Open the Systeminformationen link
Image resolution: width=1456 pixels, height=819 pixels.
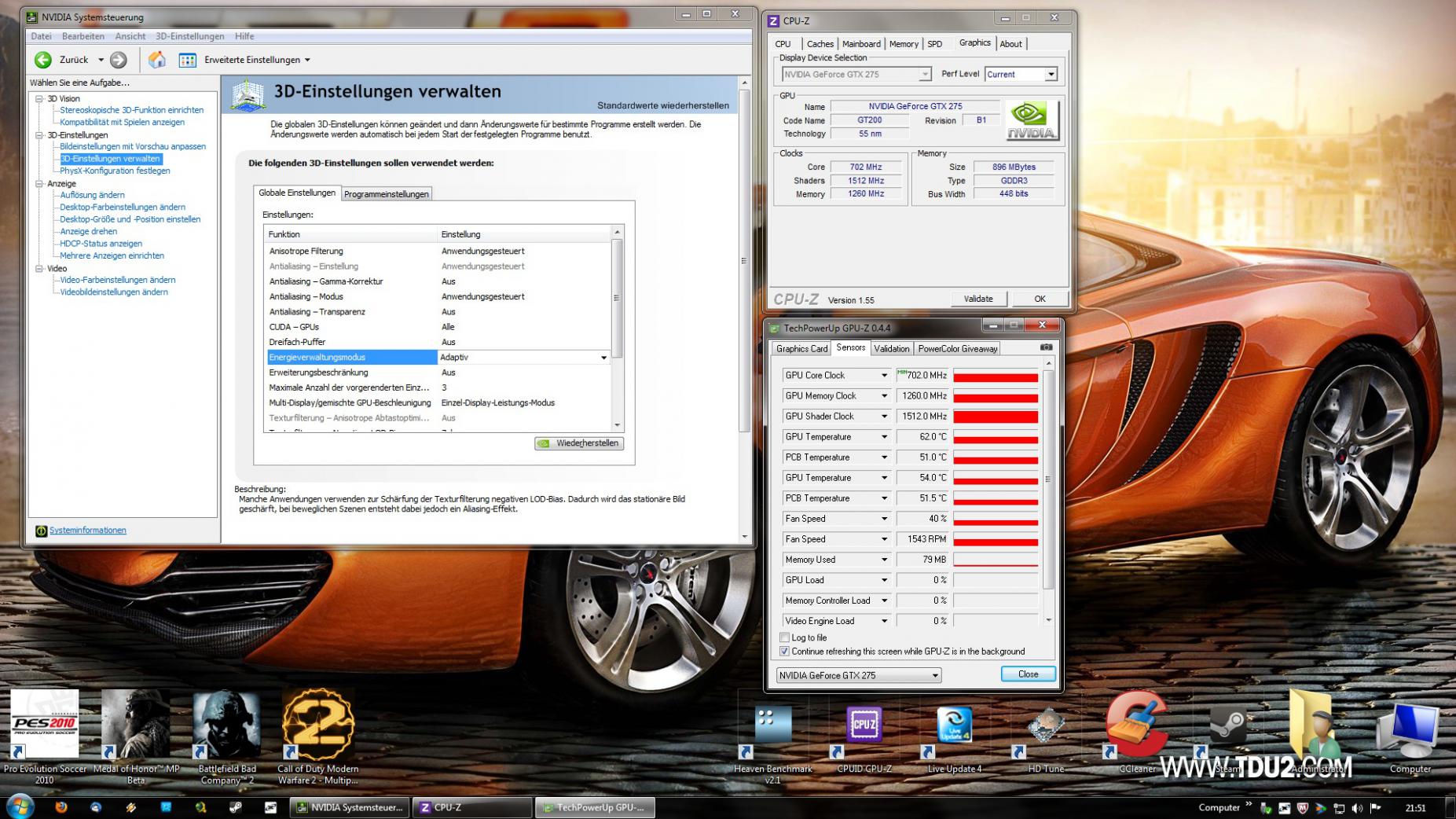(x=88, y=531)
